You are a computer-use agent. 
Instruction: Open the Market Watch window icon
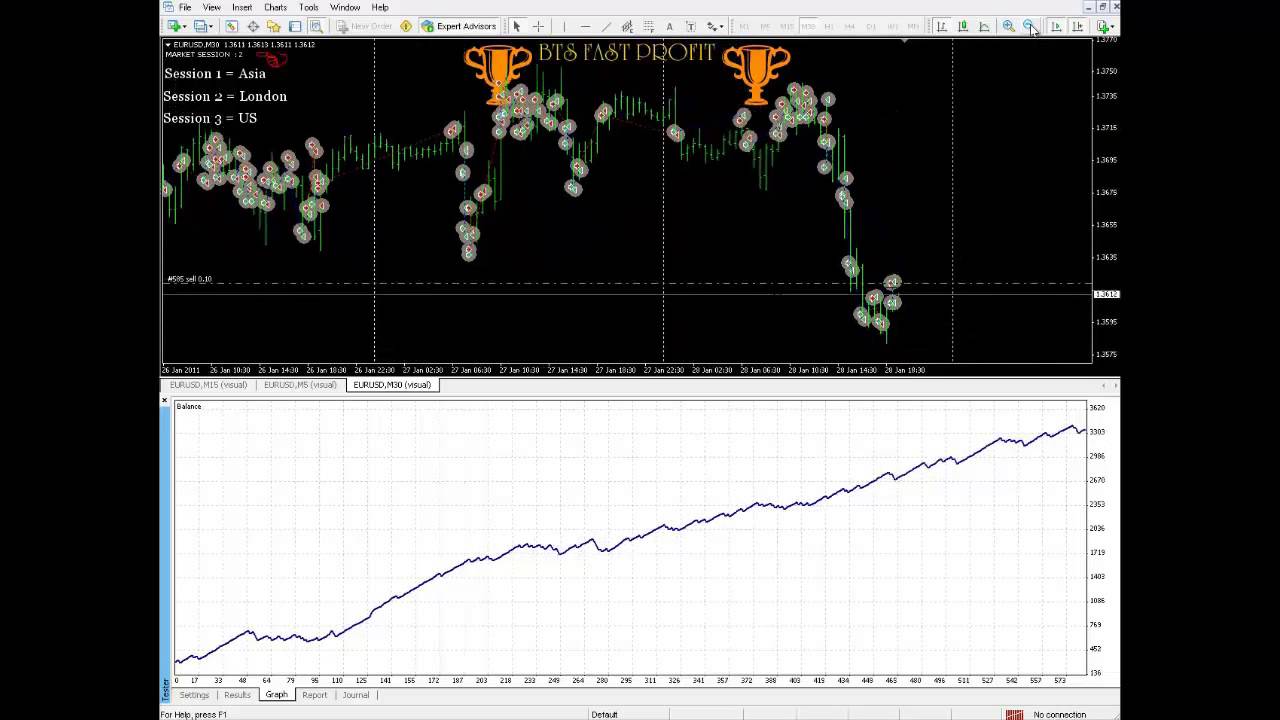[x=231, y=26]
